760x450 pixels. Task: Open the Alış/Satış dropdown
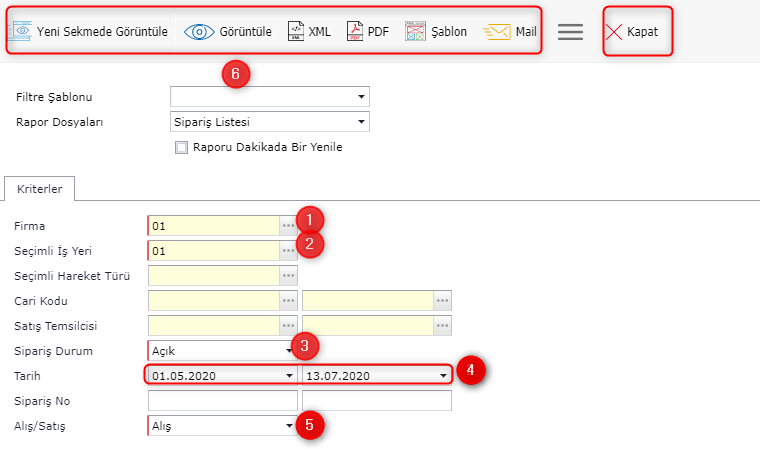[x=288, y=426]
